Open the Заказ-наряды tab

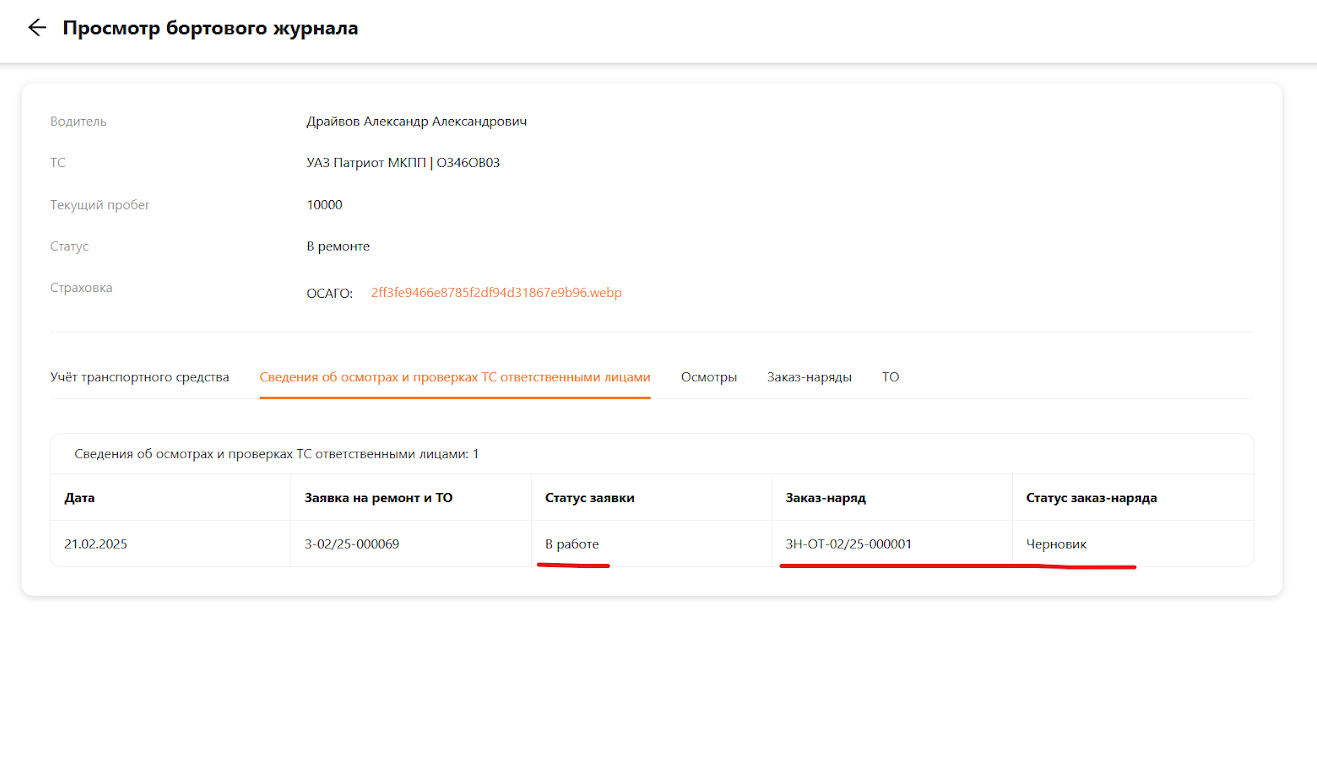click(809, 377)
